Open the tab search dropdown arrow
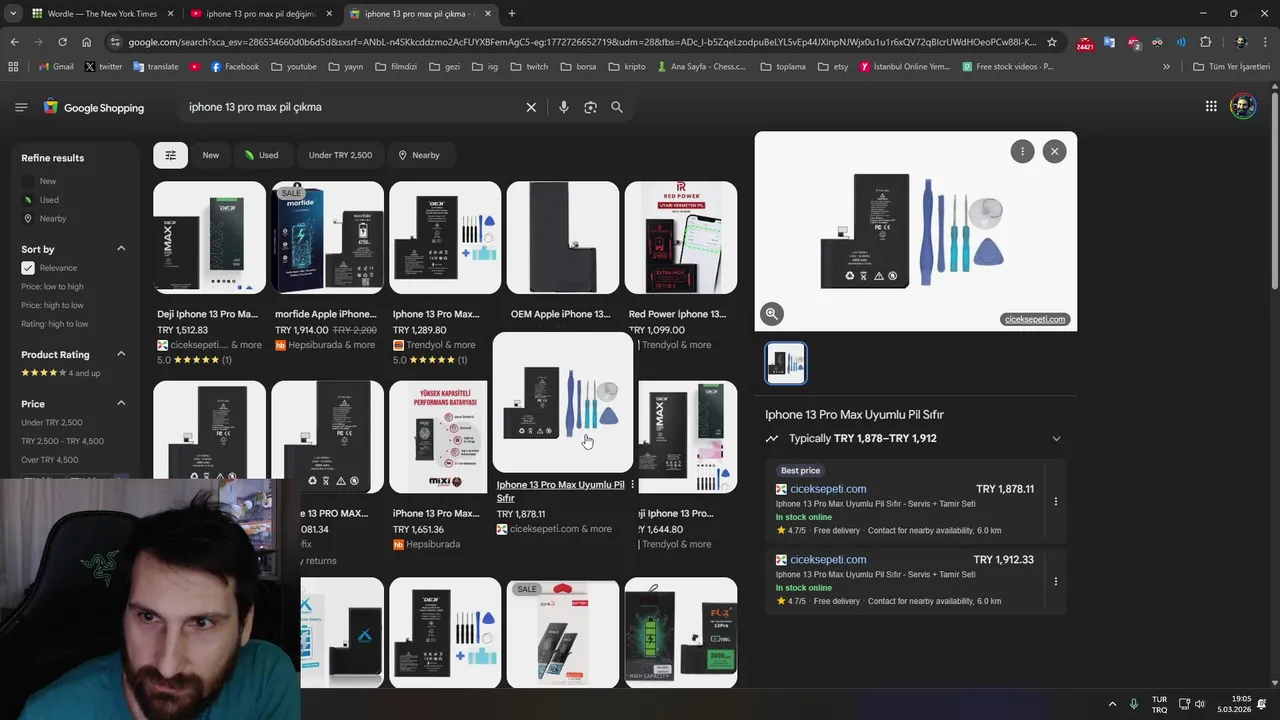Image resolution: width=1280 pixels, height=720 pixels. 13,14
